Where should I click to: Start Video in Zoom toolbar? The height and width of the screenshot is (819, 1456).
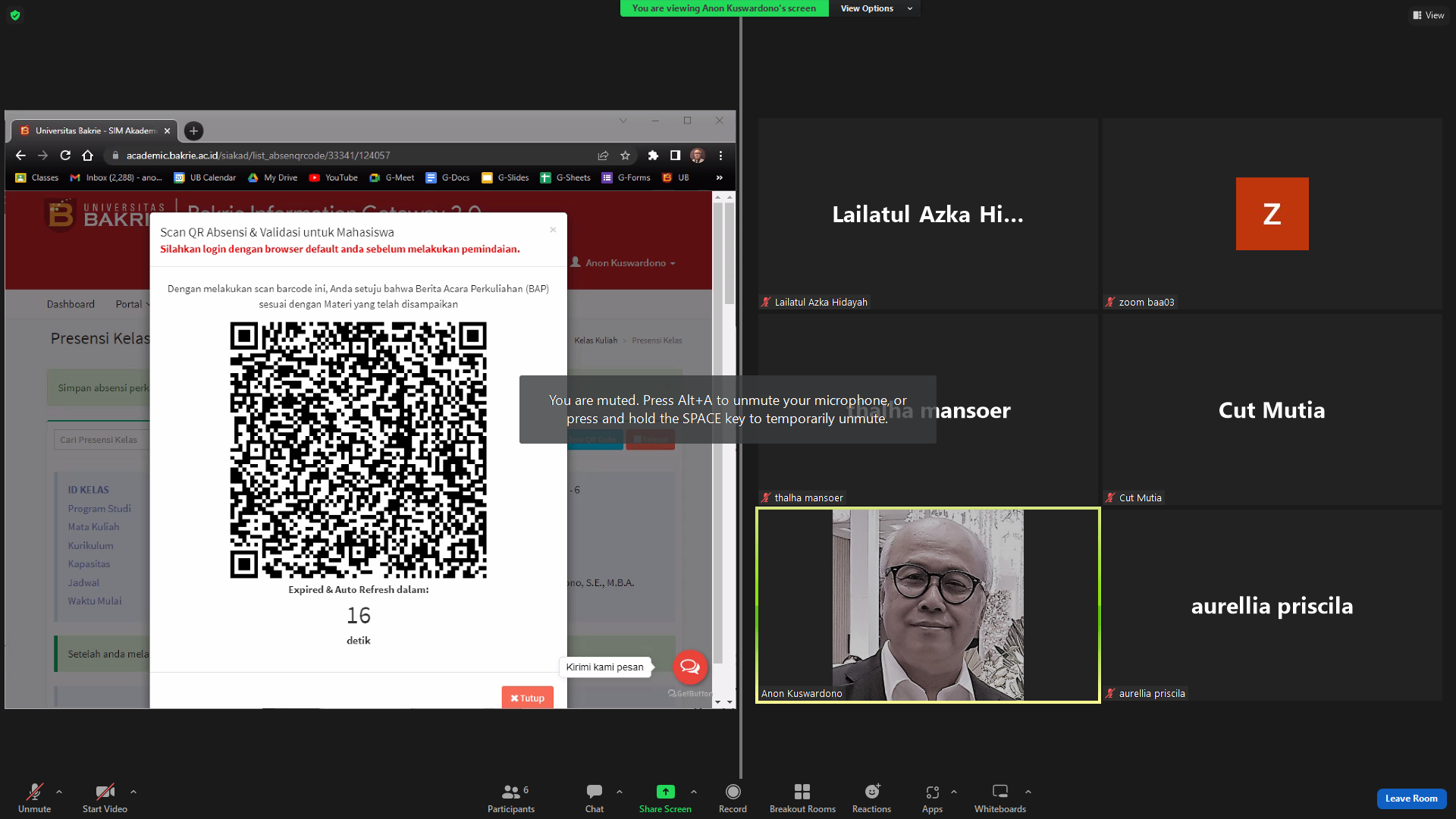coord(105,798)
